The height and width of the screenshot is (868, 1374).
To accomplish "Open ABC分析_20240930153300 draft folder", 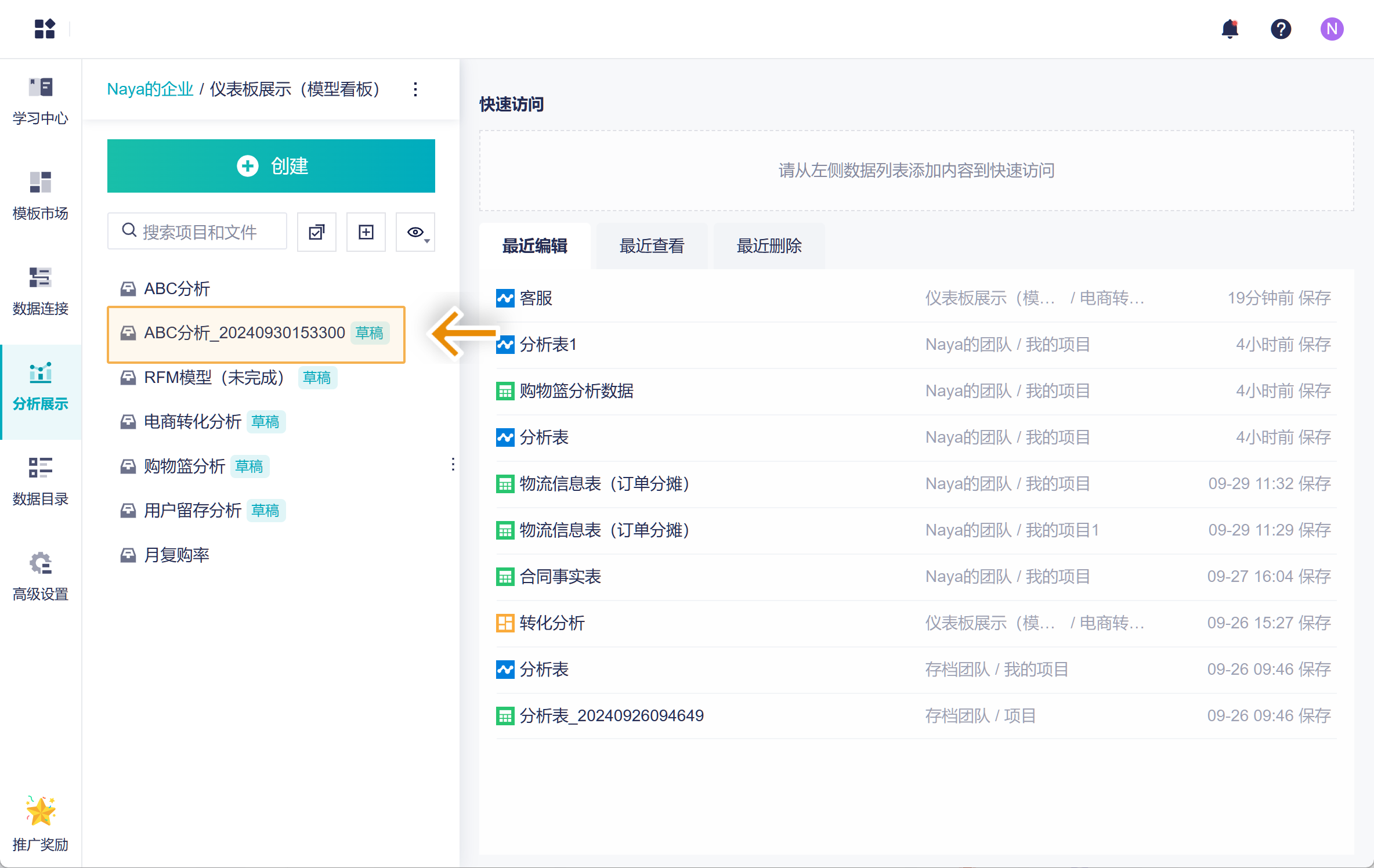I will (x=256, y=334).
